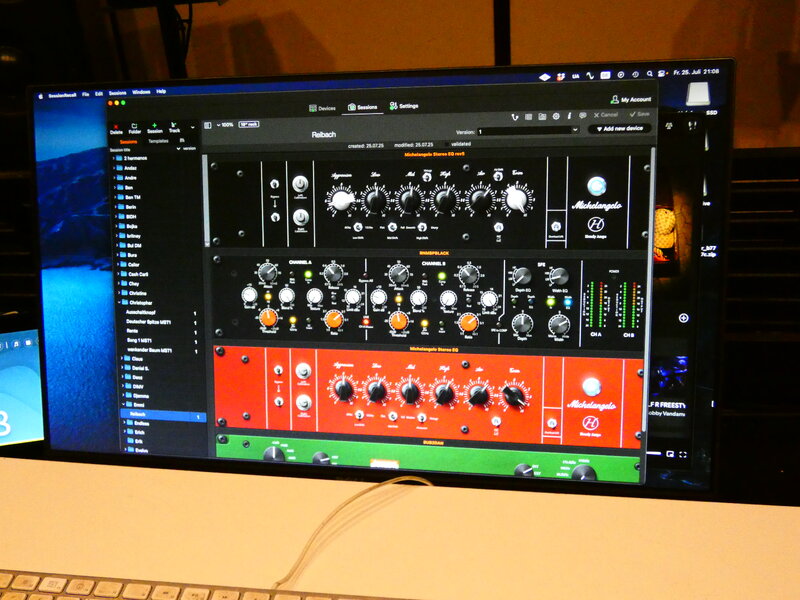Screen dimensions: 800x600
Task: Click the stethoscope icon in the top toolbar
Action: [515, 117]
